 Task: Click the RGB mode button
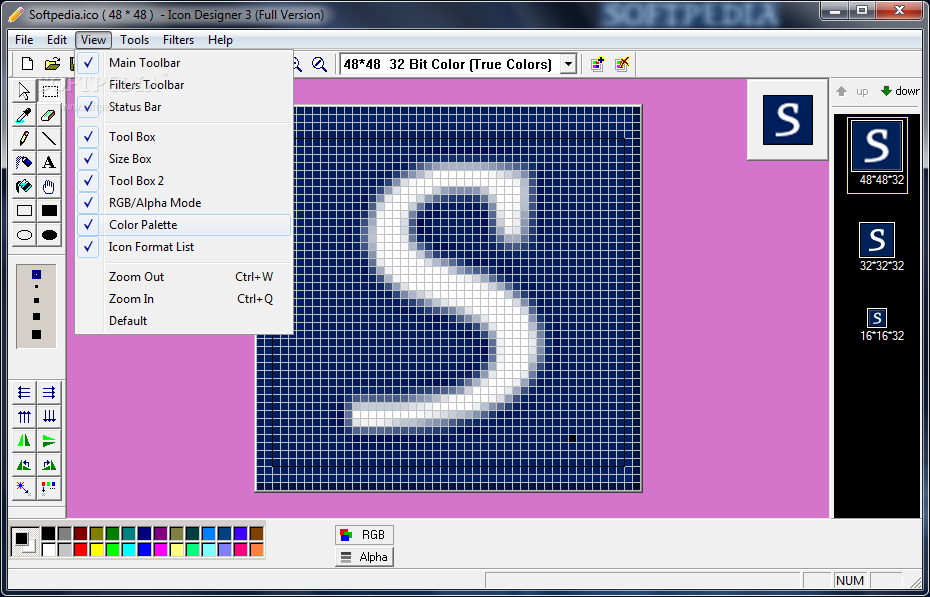(364, 535)
